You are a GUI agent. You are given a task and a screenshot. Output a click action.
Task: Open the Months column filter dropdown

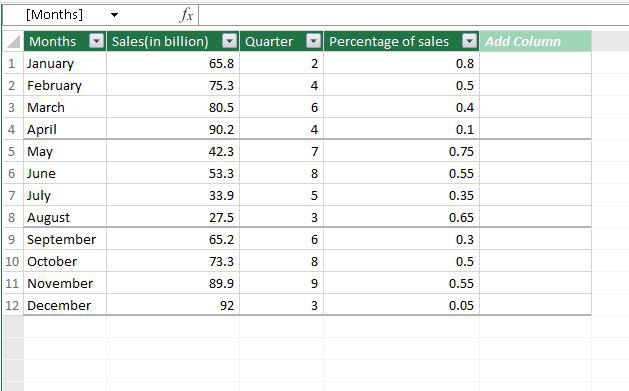point(96,41)
